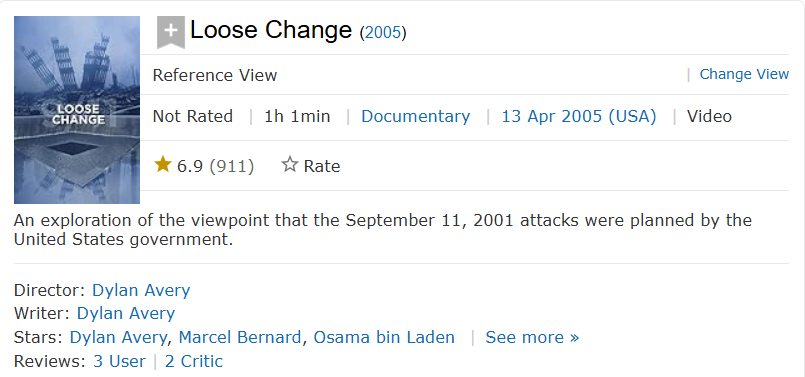Open Osama bin Laden cast link

[x=384, y=337]
